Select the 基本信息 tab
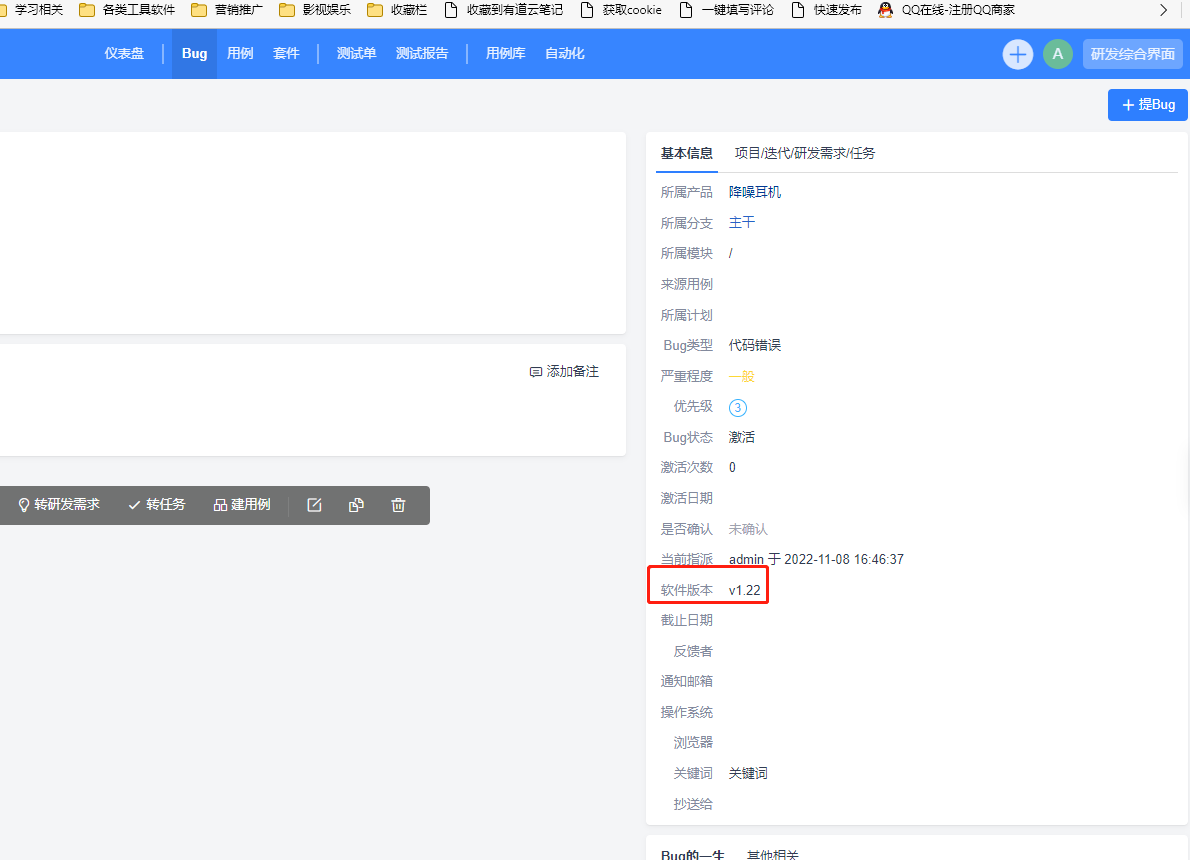1190x860 pixels. (x=686, y=153)
